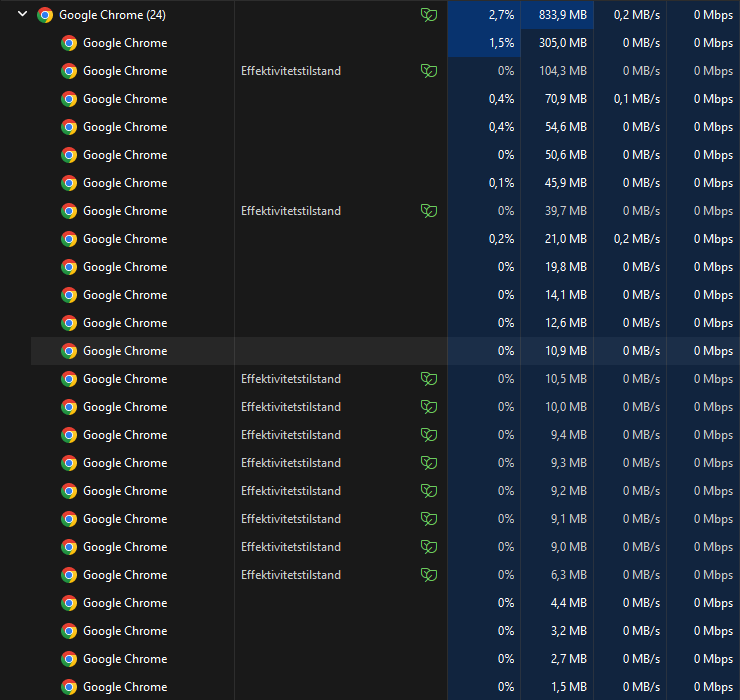Click the Chrome icon on the 50,6 MB row
The height and width of the screenshot is (700, 740).
pyautogui.click(x=69, y=155)
